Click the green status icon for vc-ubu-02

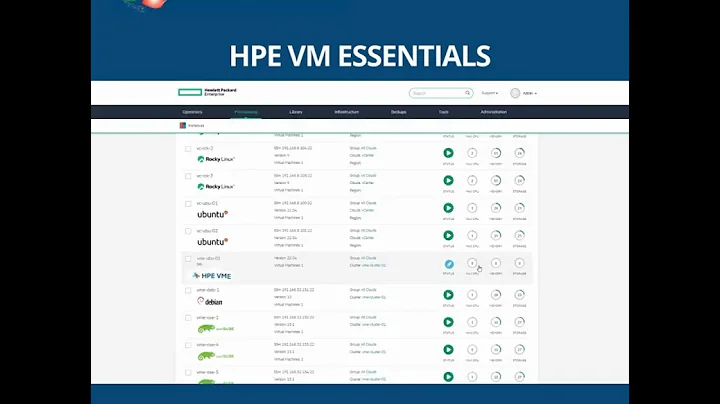coord(448,236)
